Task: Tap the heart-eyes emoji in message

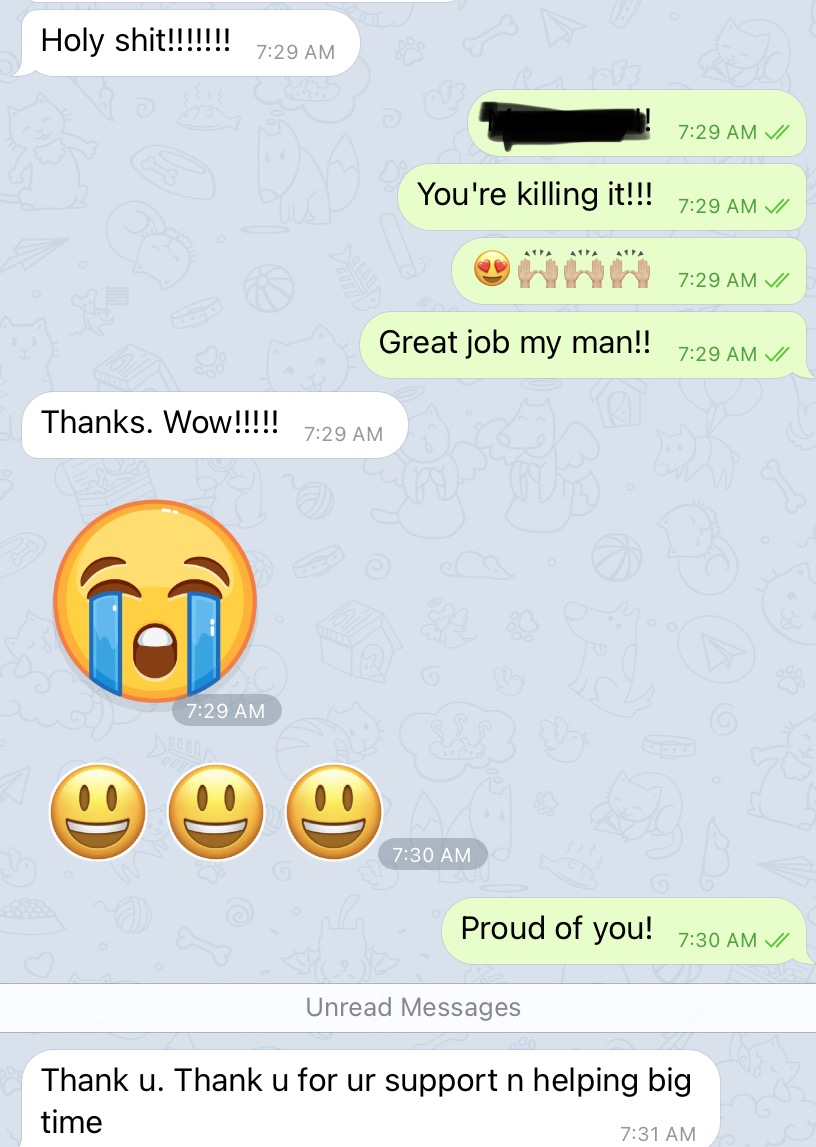Action: 492,268
